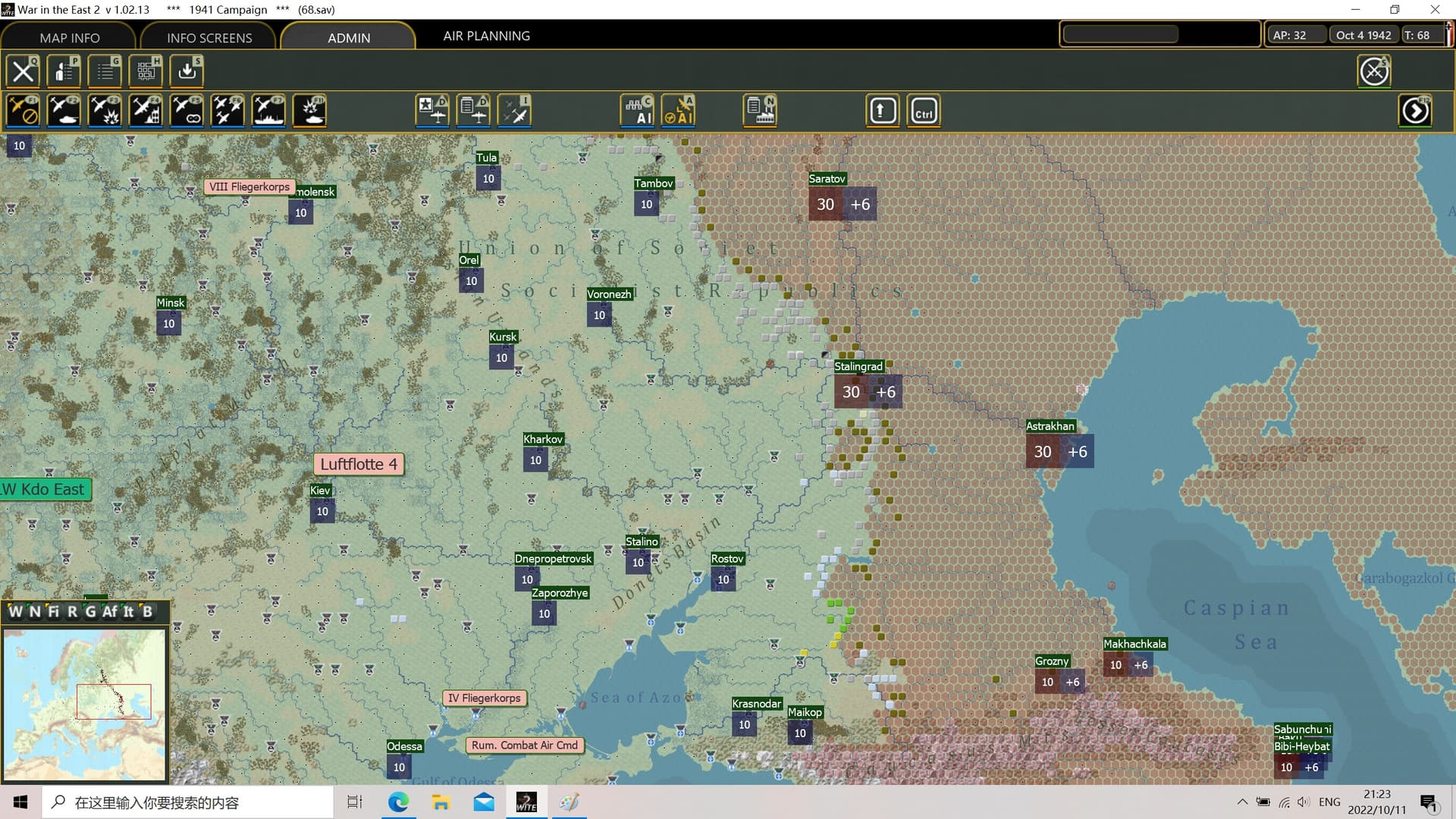This screenshot has width=1456, height=819.
Task: Click the AI auto air icon (A)
Action: [x=678, y=111]
